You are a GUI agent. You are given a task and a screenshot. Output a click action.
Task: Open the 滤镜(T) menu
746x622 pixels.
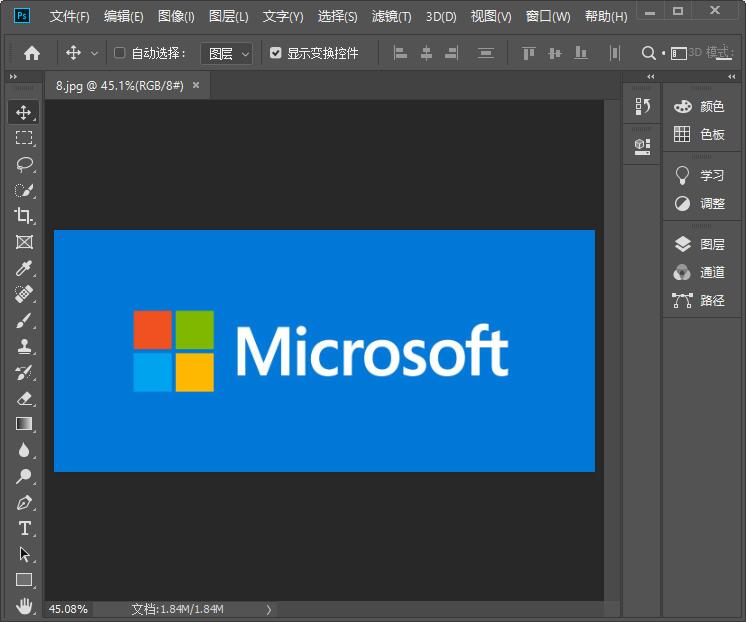pyautogui.click(x=391, y=17)
